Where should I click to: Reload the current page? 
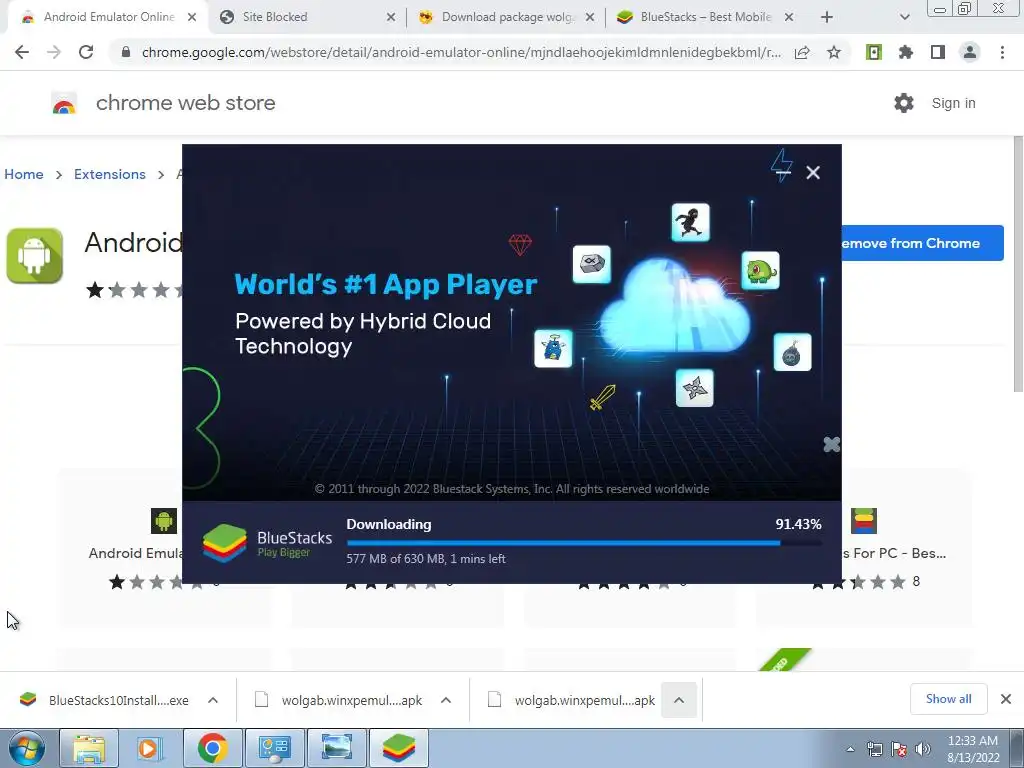pyautogui.click(x=86, y=52)
